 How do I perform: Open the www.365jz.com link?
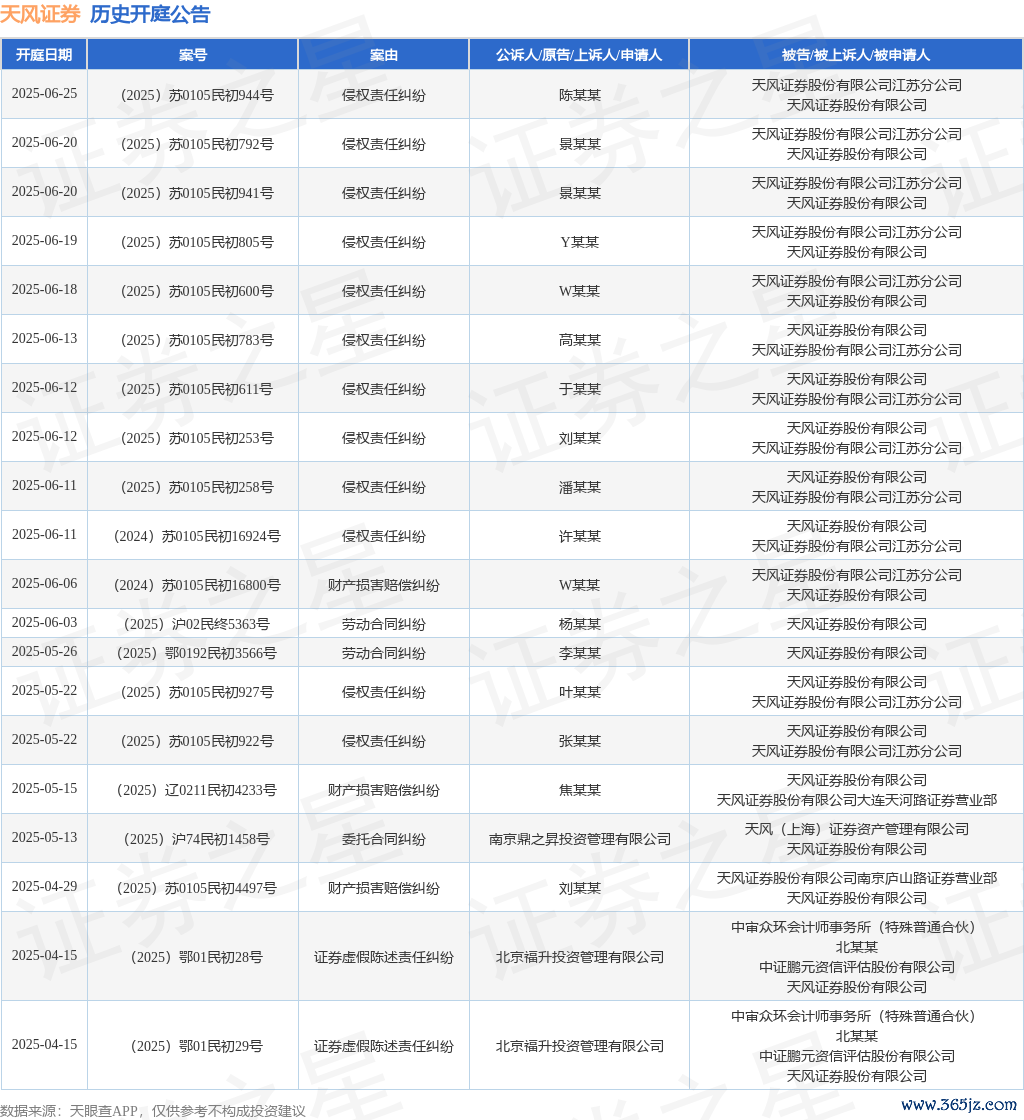(x=959, y=1104)
